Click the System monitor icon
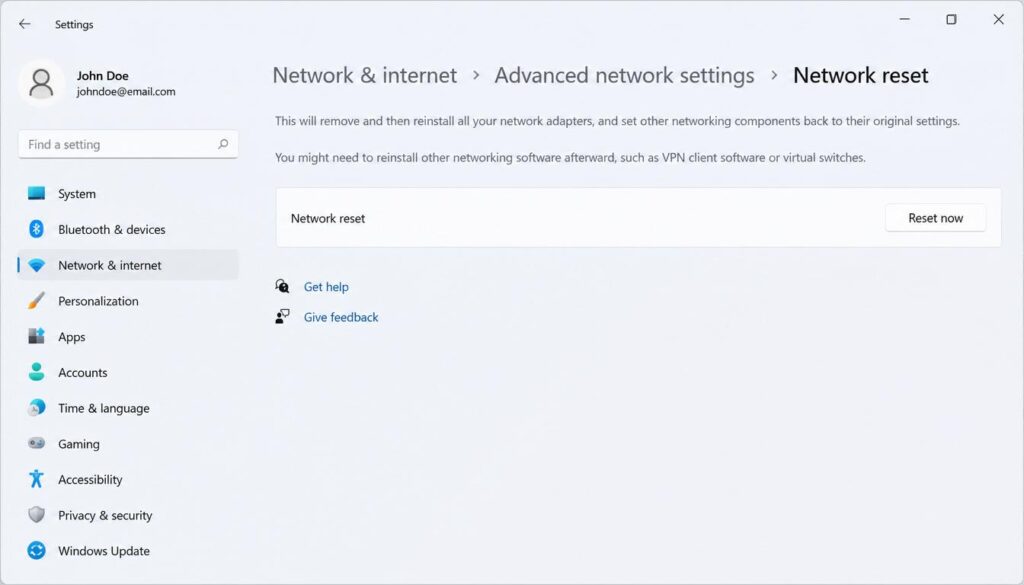This screenshot has height=585, width=1024. [x=37, y=193]
